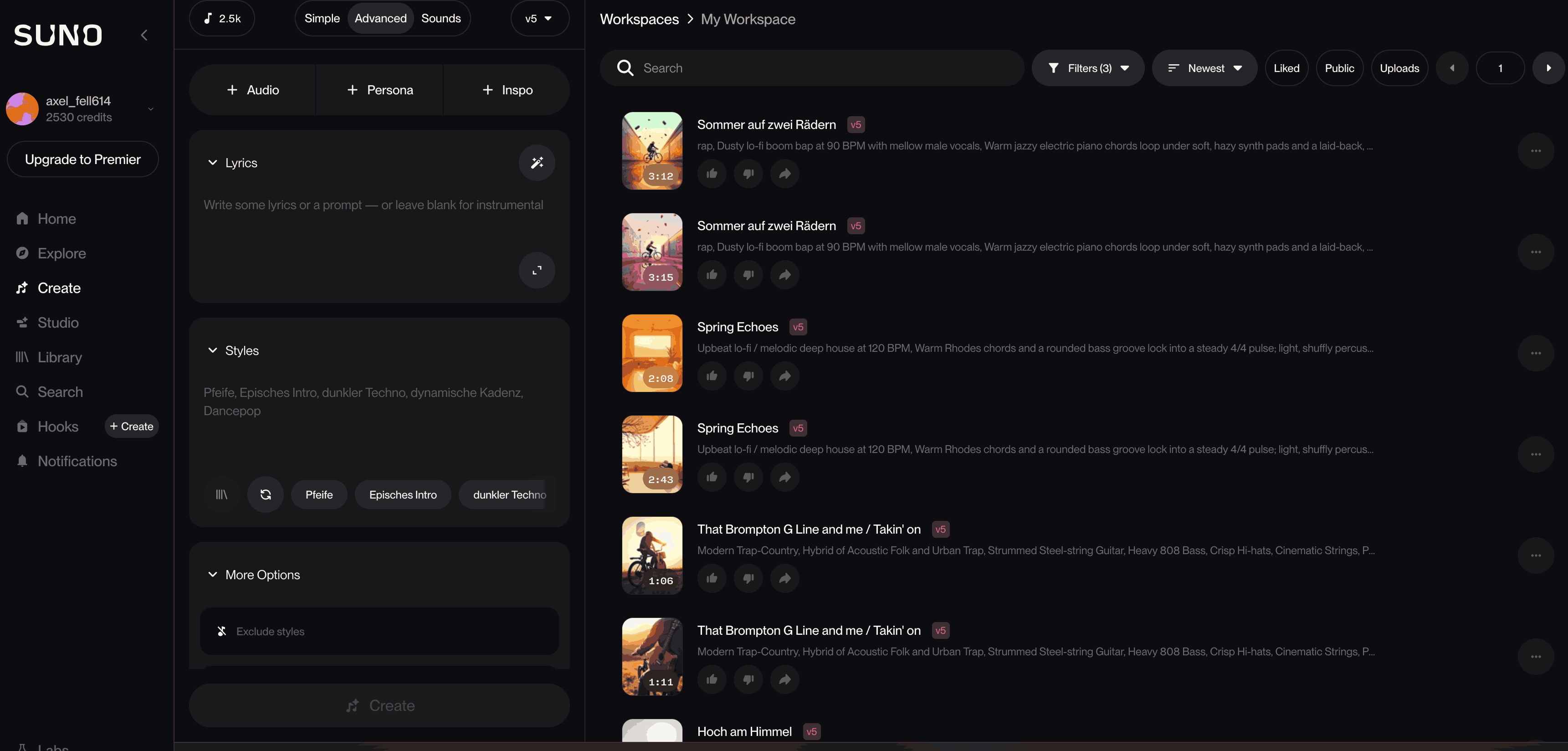This screenshot has width=1568, height=751.
Task: Add the Episches Intro style tag
Action: 402,494
